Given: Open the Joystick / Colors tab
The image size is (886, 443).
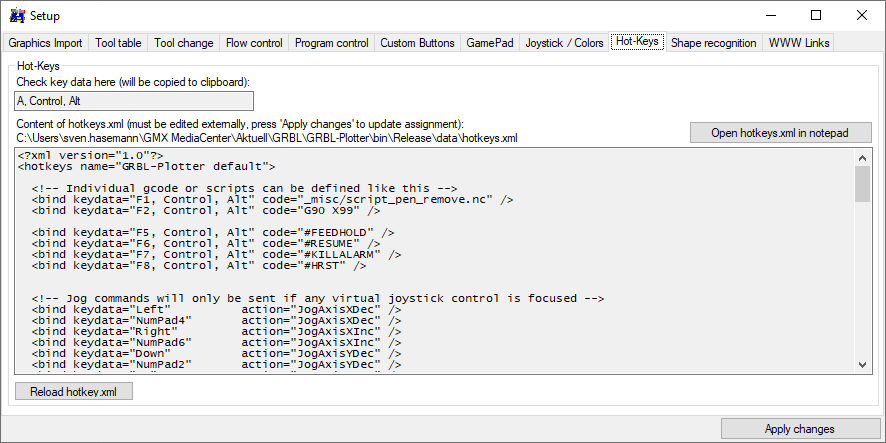Looking at the screenshot, I should (x=564, y=43).
